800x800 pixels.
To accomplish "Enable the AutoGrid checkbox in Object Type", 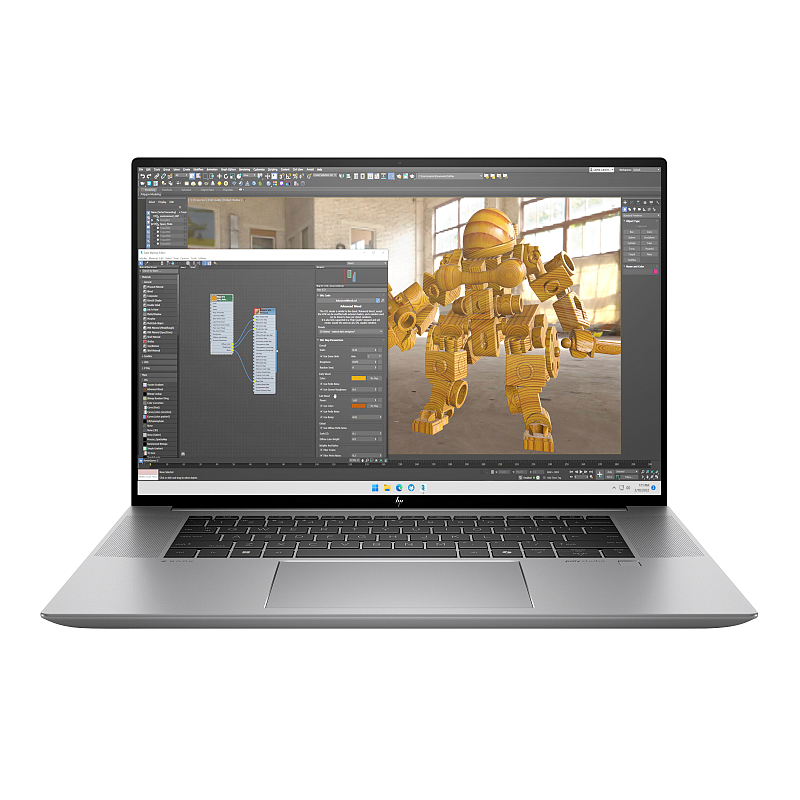I will (x=636, y=226).
